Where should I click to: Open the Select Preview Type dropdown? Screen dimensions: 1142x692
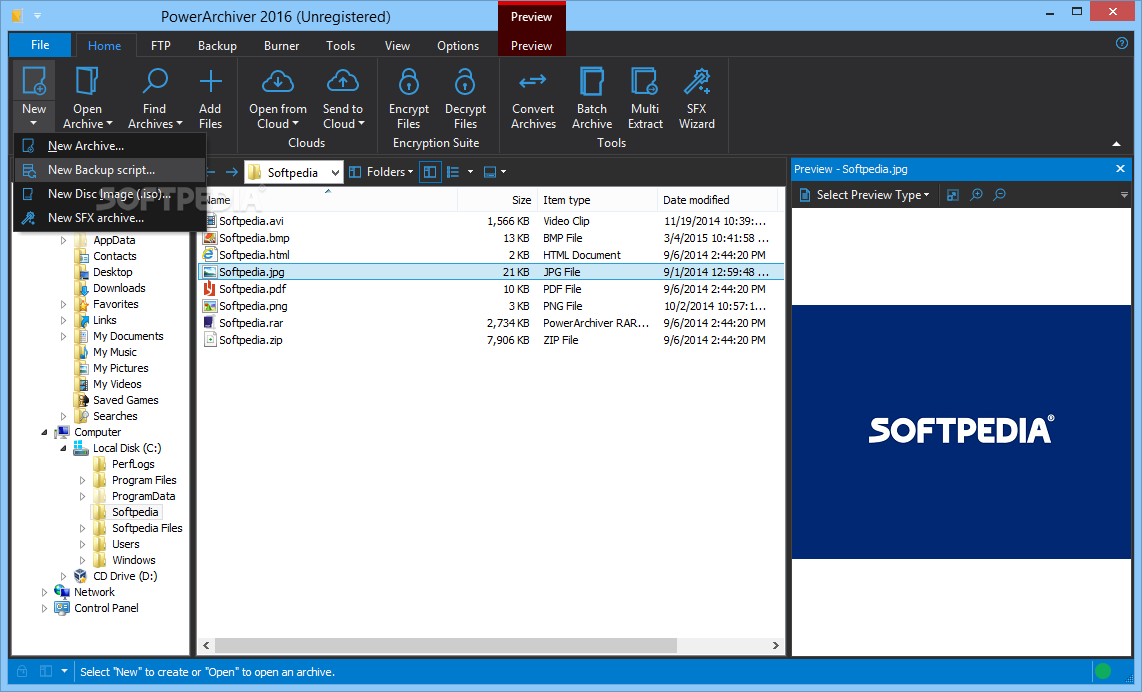point(865,194)
